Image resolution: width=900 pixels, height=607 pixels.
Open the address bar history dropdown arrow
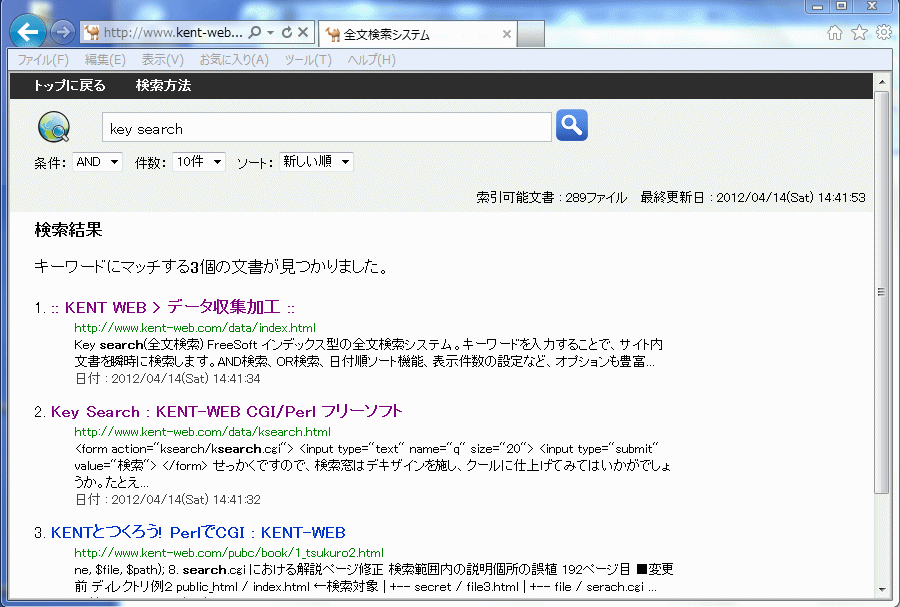[270, 33]
